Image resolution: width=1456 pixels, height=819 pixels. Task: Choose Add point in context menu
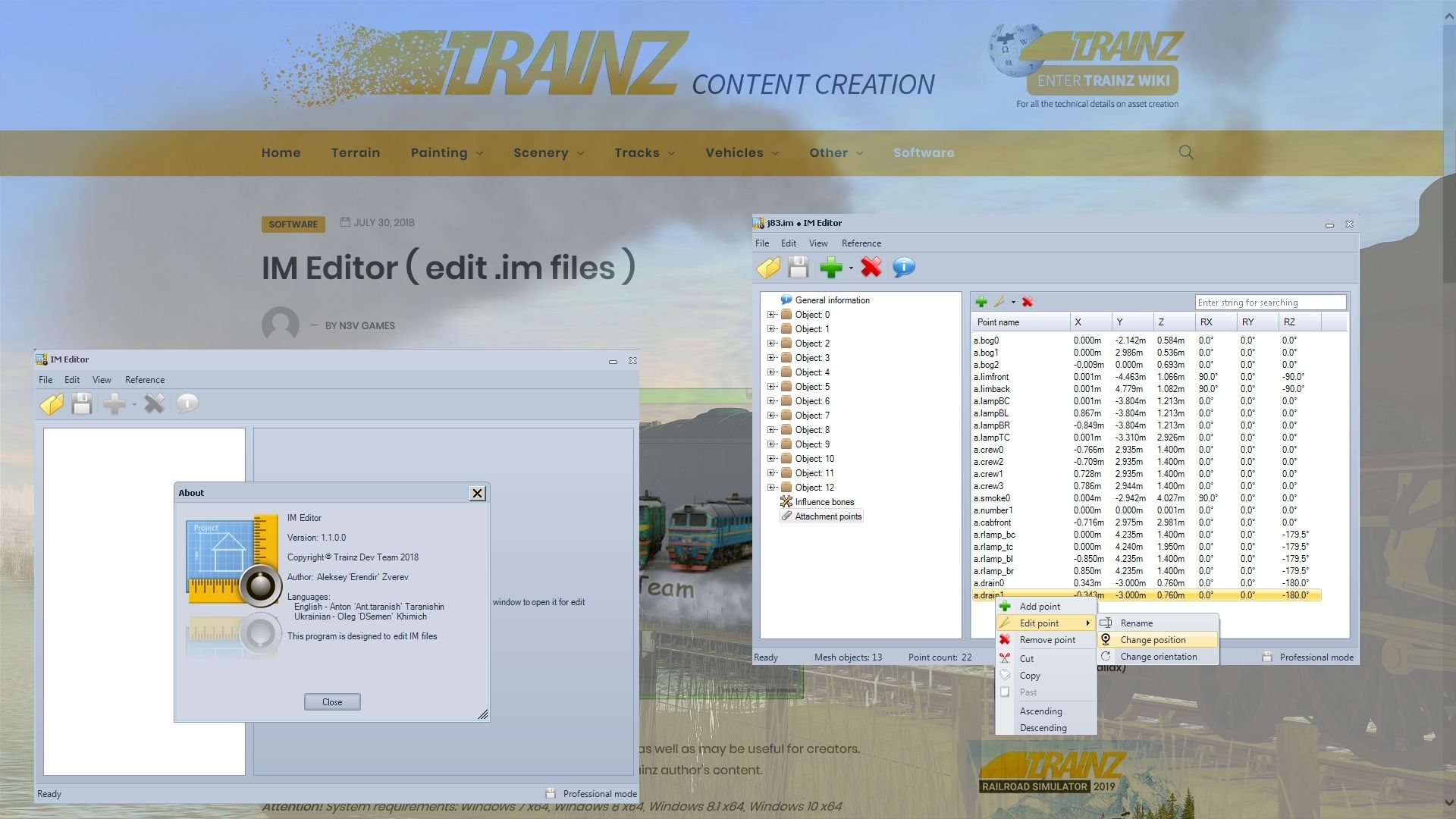tap(1046, 607)
